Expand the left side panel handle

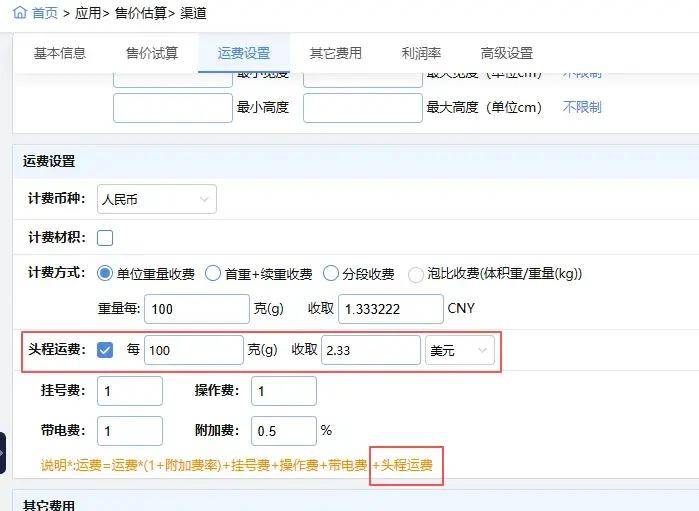(3, 454)
